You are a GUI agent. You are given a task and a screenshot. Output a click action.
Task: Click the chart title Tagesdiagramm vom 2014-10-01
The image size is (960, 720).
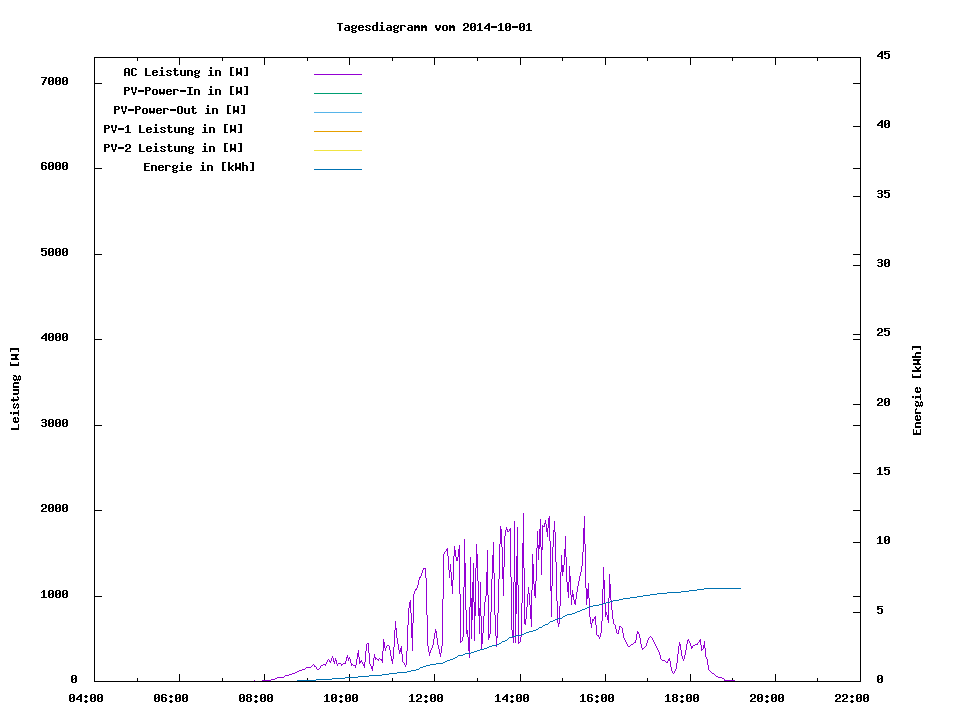[x=434, y=27]
